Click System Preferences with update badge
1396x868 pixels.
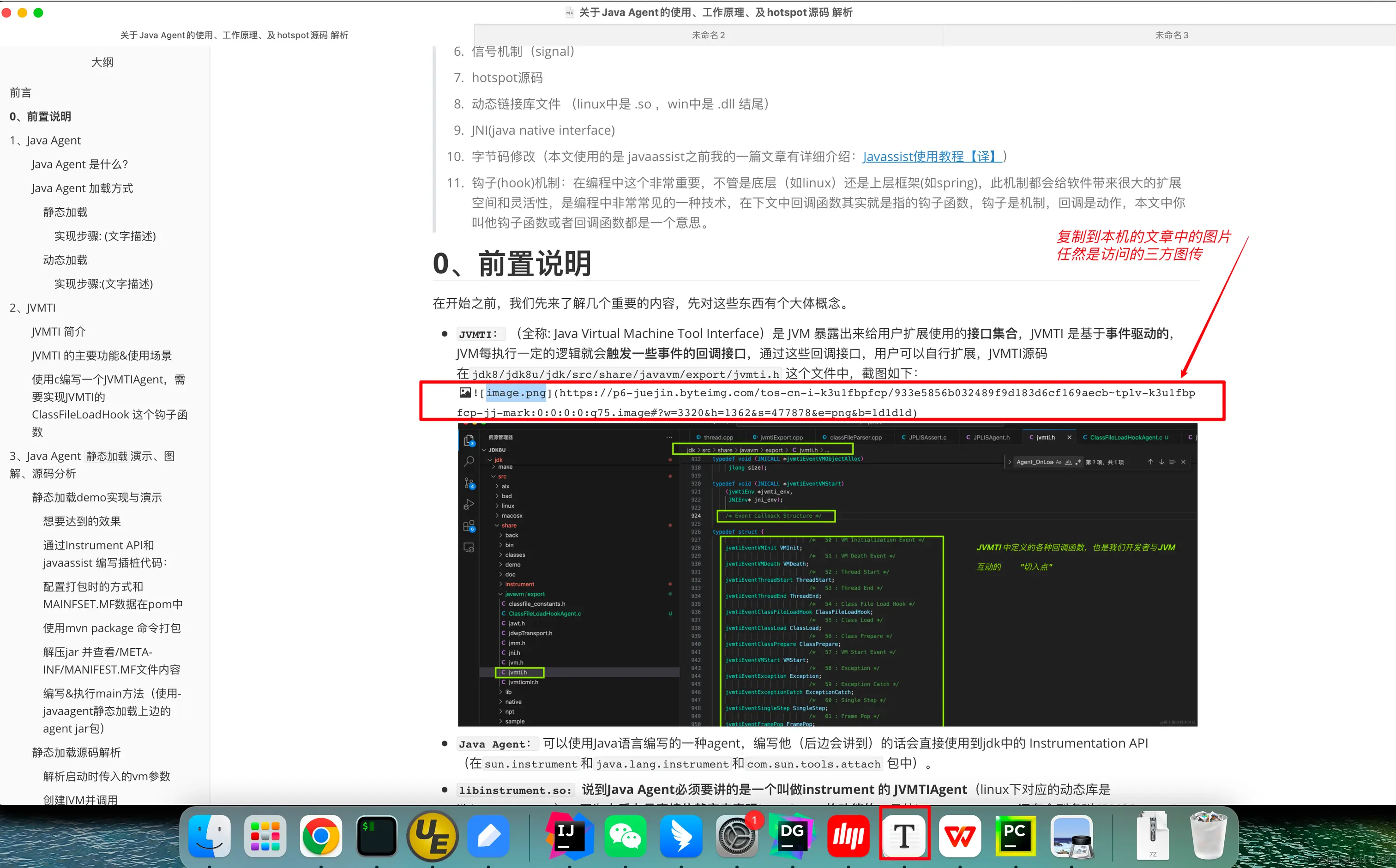[737, 836]
